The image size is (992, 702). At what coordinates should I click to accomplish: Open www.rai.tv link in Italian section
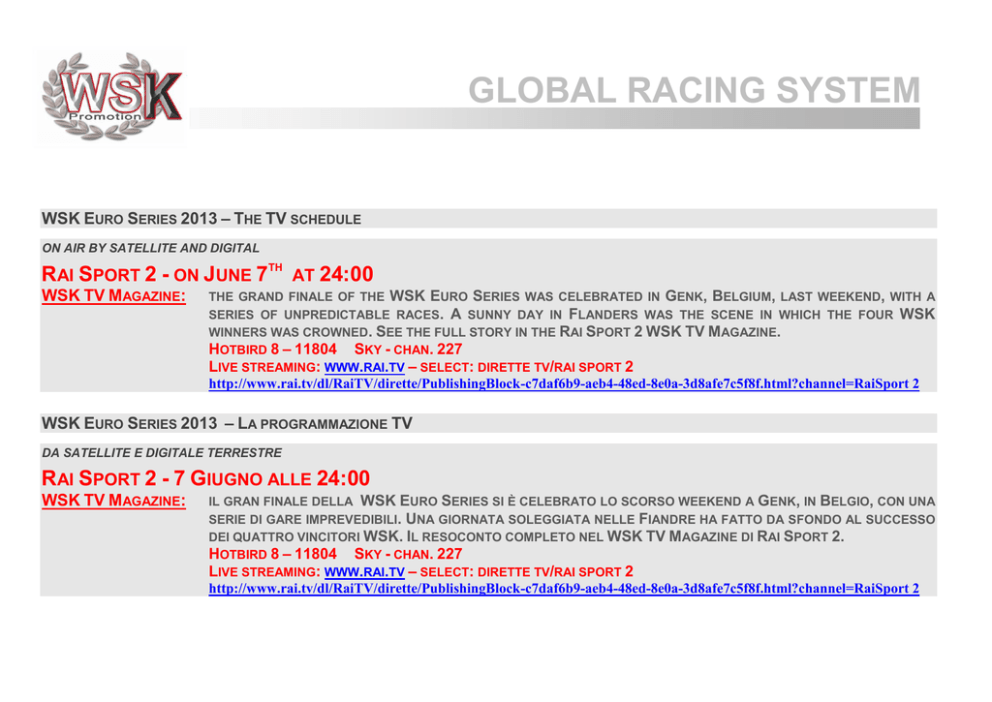click(364, 572)
